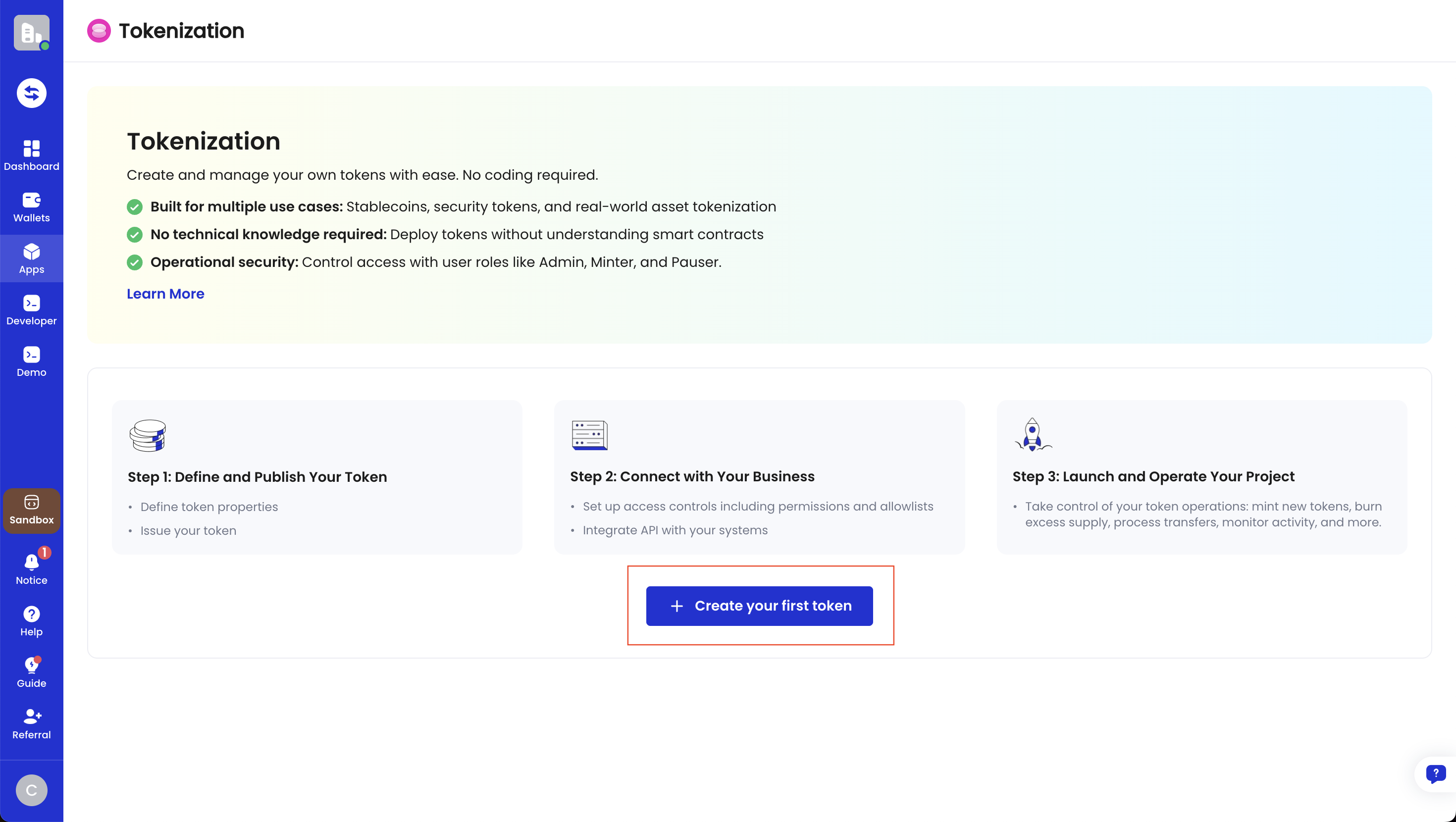1456x822 pixels.
Task: Open the Notice menu entry
Action: 31,580
